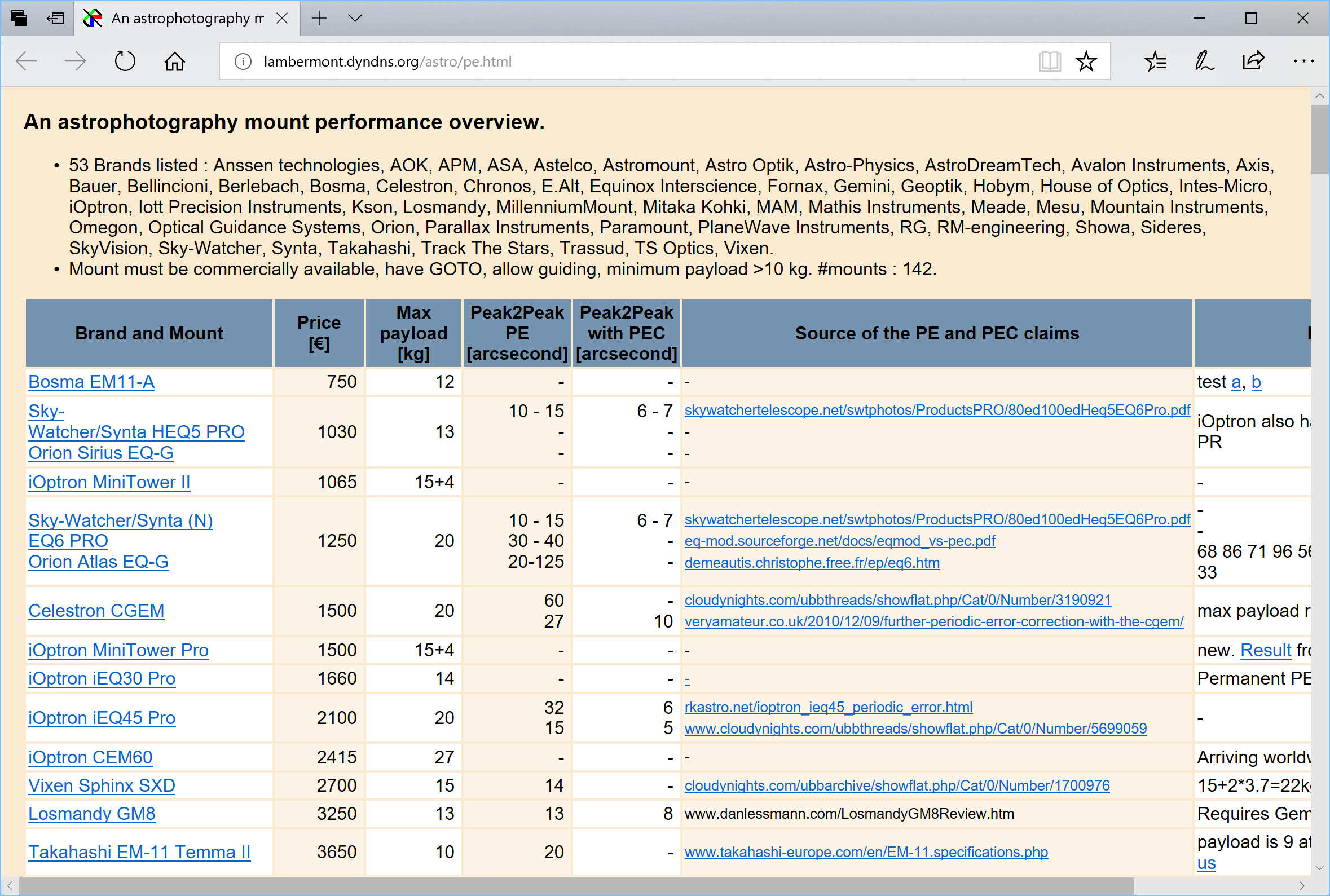This screenshot has width=1330, height=896.
Task: Open takahashi-europe.com EM-11 specifications link
Action: (x=866, y=852)
